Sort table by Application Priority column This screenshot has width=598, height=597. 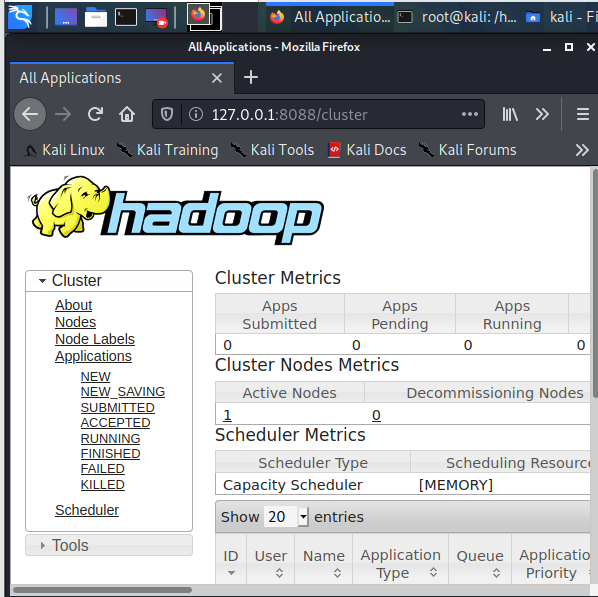click(551, 559)
